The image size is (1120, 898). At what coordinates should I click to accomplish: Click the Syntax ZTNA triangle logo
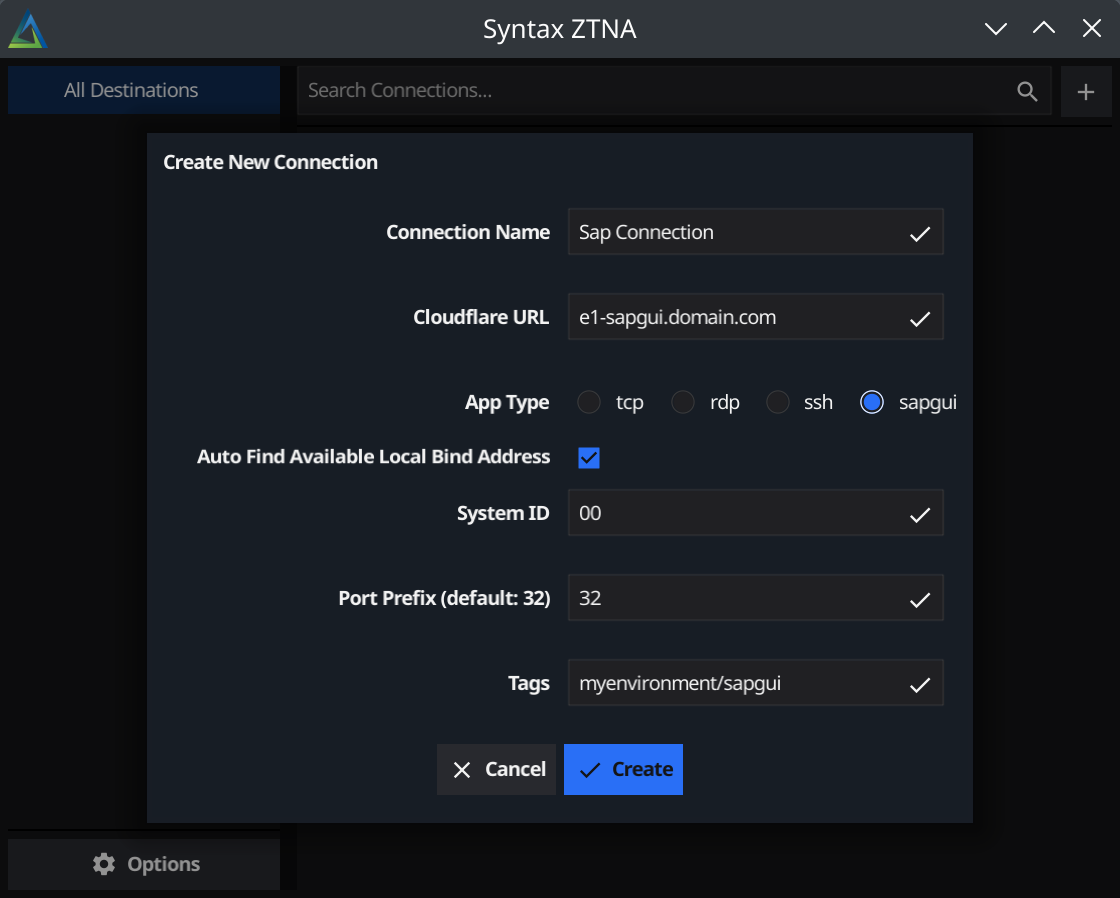[x=27, y=29]
